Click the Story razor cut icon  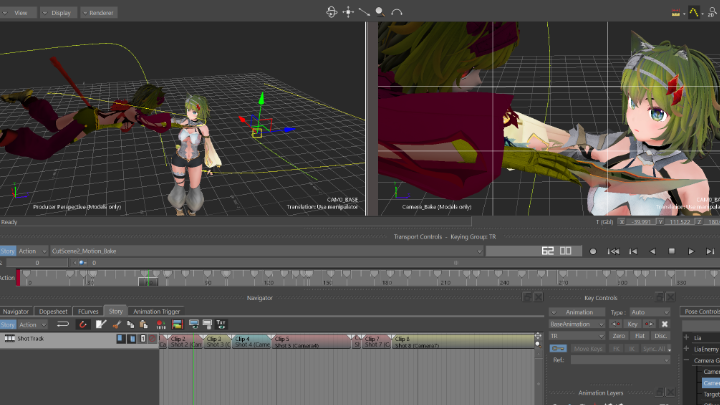coord(117,324)
